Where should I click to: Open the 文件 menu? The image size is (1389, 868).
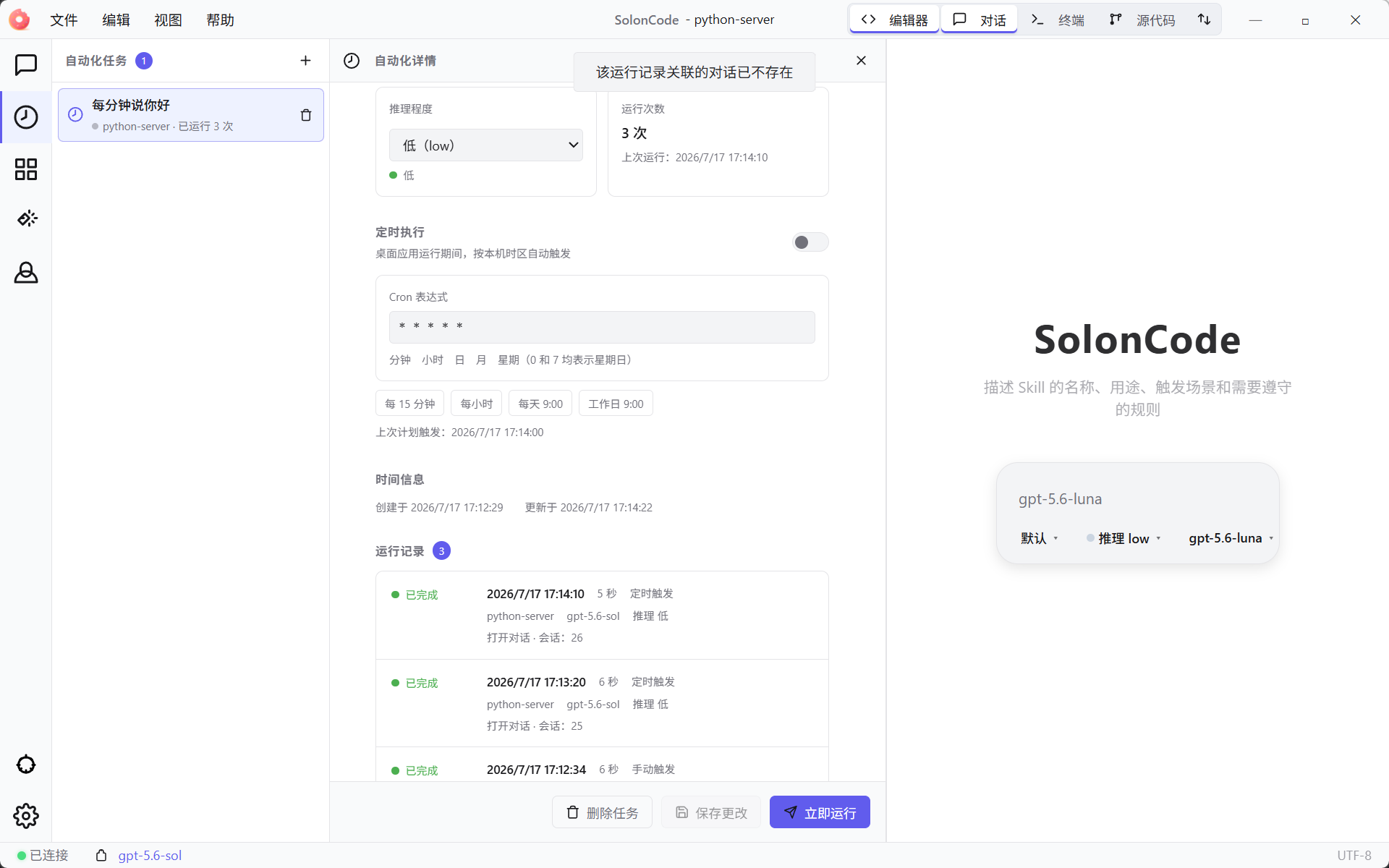64,20
